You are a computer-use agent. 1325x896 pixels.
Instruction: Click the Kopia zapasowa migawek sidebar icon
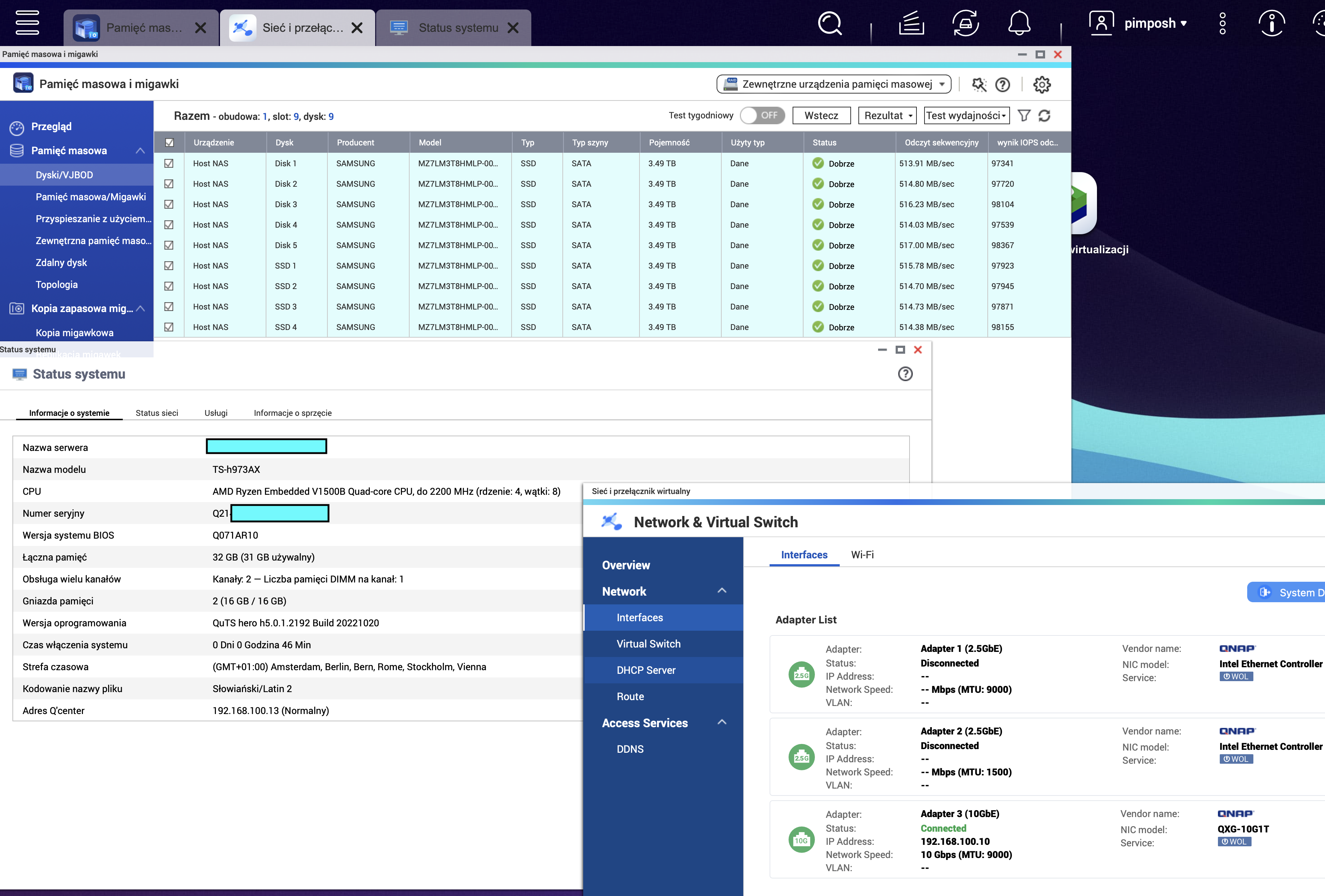(16, 308)
